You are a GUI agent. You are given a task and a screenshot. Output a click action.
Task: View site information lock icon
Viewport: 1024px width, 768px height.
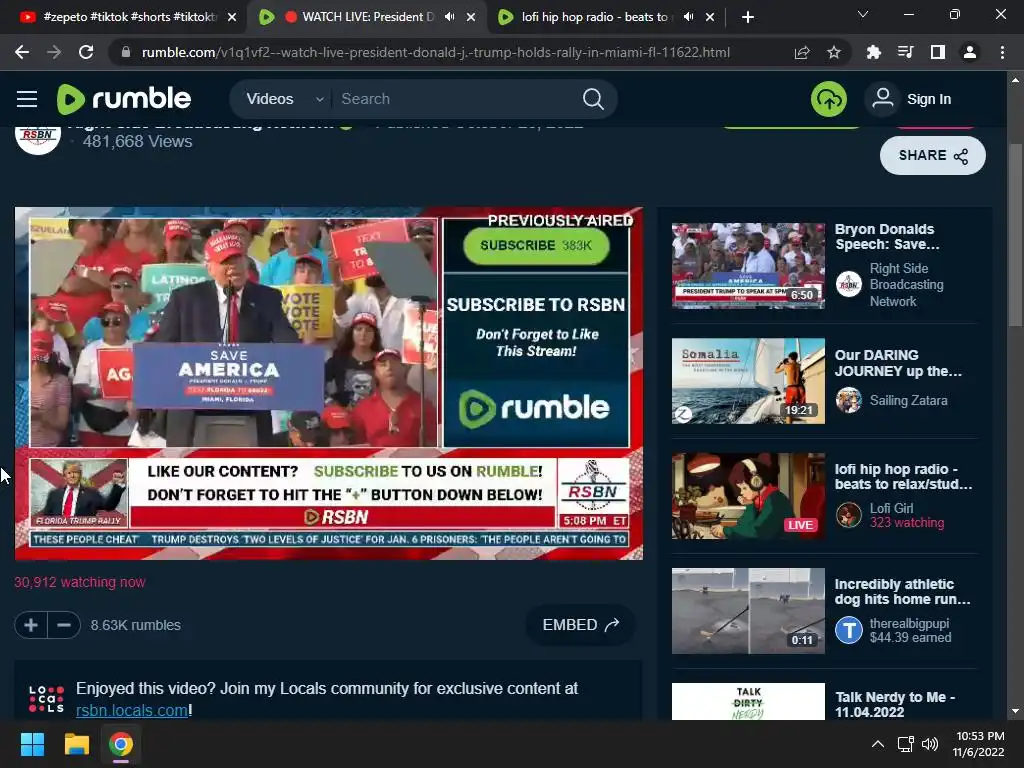126,52
